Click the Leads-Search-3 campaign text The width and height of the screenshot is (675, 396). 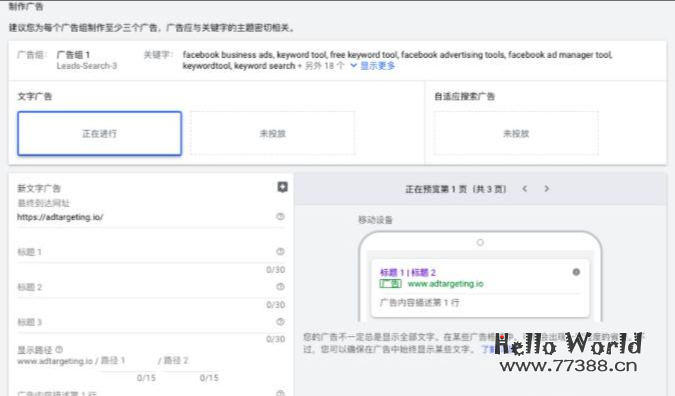[x=87, y=66]
